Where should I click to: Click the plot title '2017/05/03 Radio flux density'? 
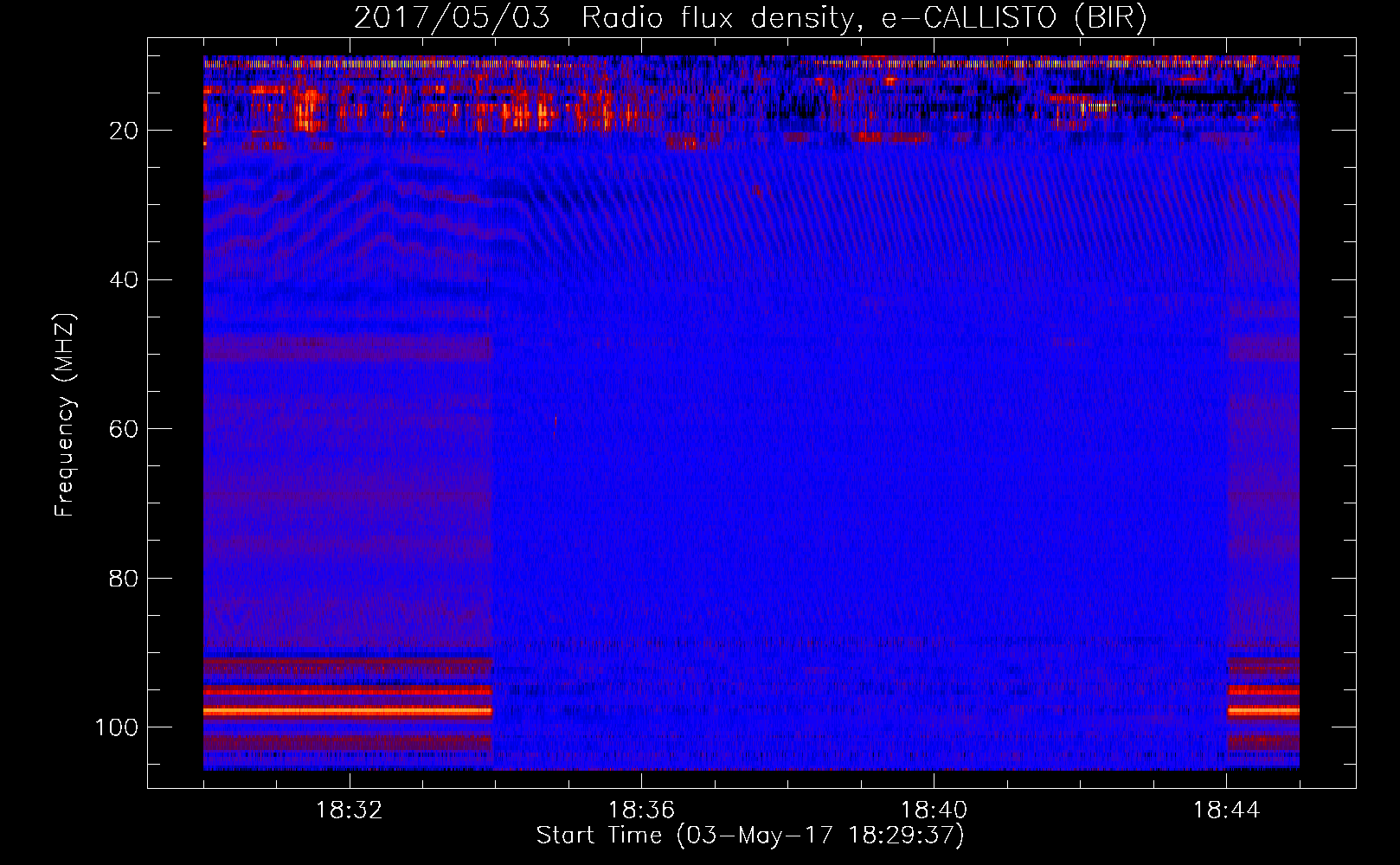point(604,18)
